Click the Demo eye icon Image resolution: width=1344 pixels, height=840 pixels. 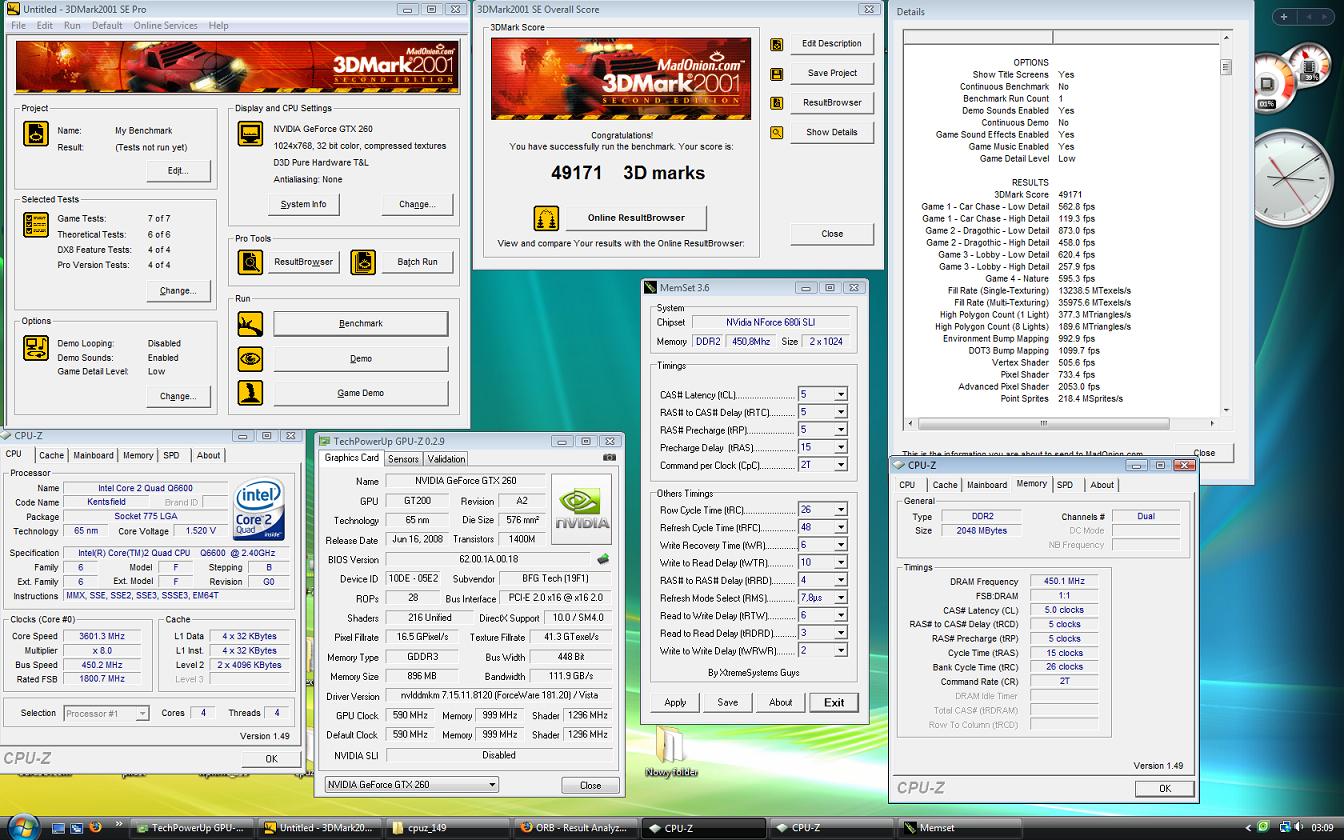click(x=250, y=358)
